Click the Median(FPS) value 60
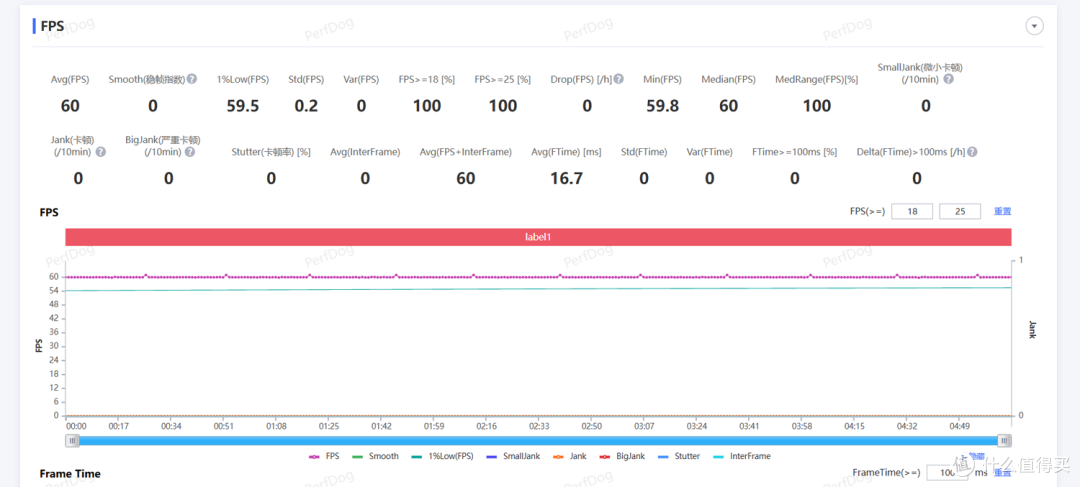1080x487 pixels. [728, 106]
